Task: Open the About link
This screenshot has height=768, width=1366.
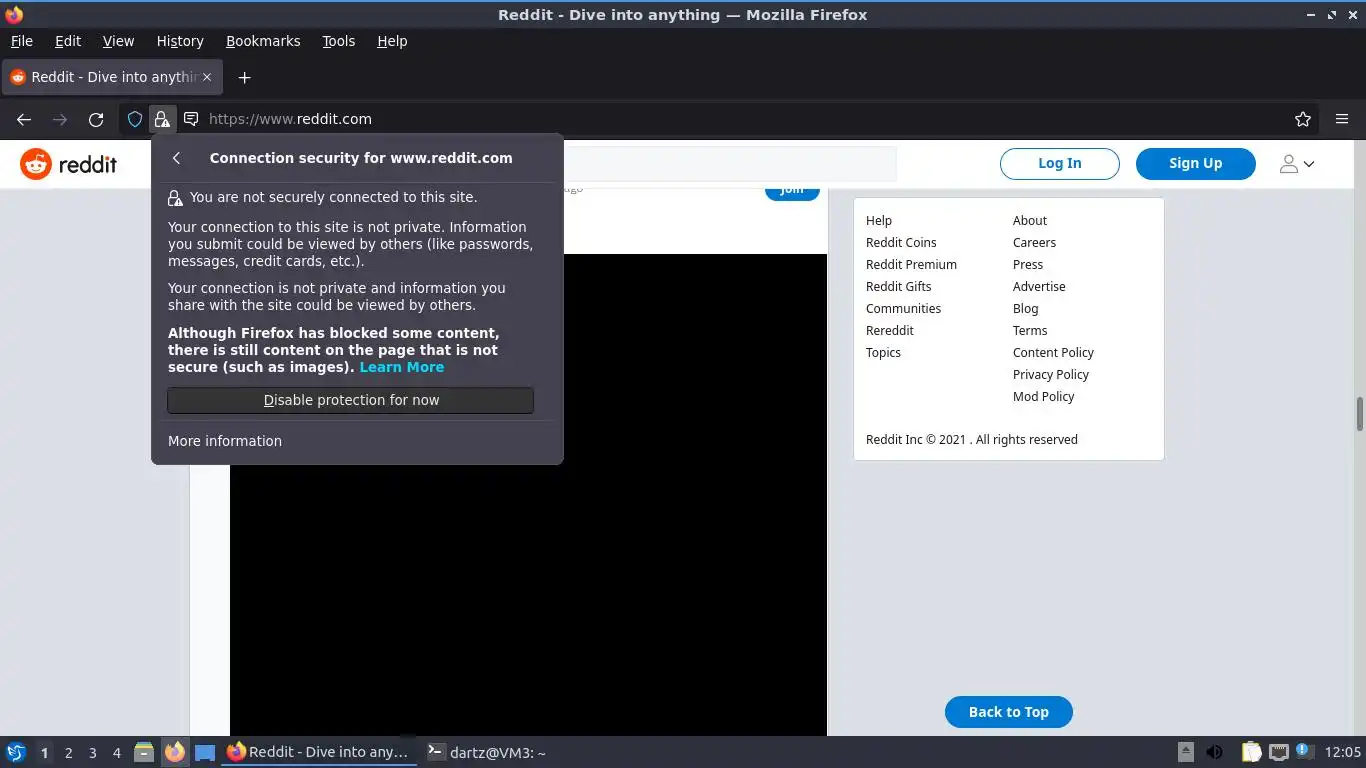Action: (1030, 221)
